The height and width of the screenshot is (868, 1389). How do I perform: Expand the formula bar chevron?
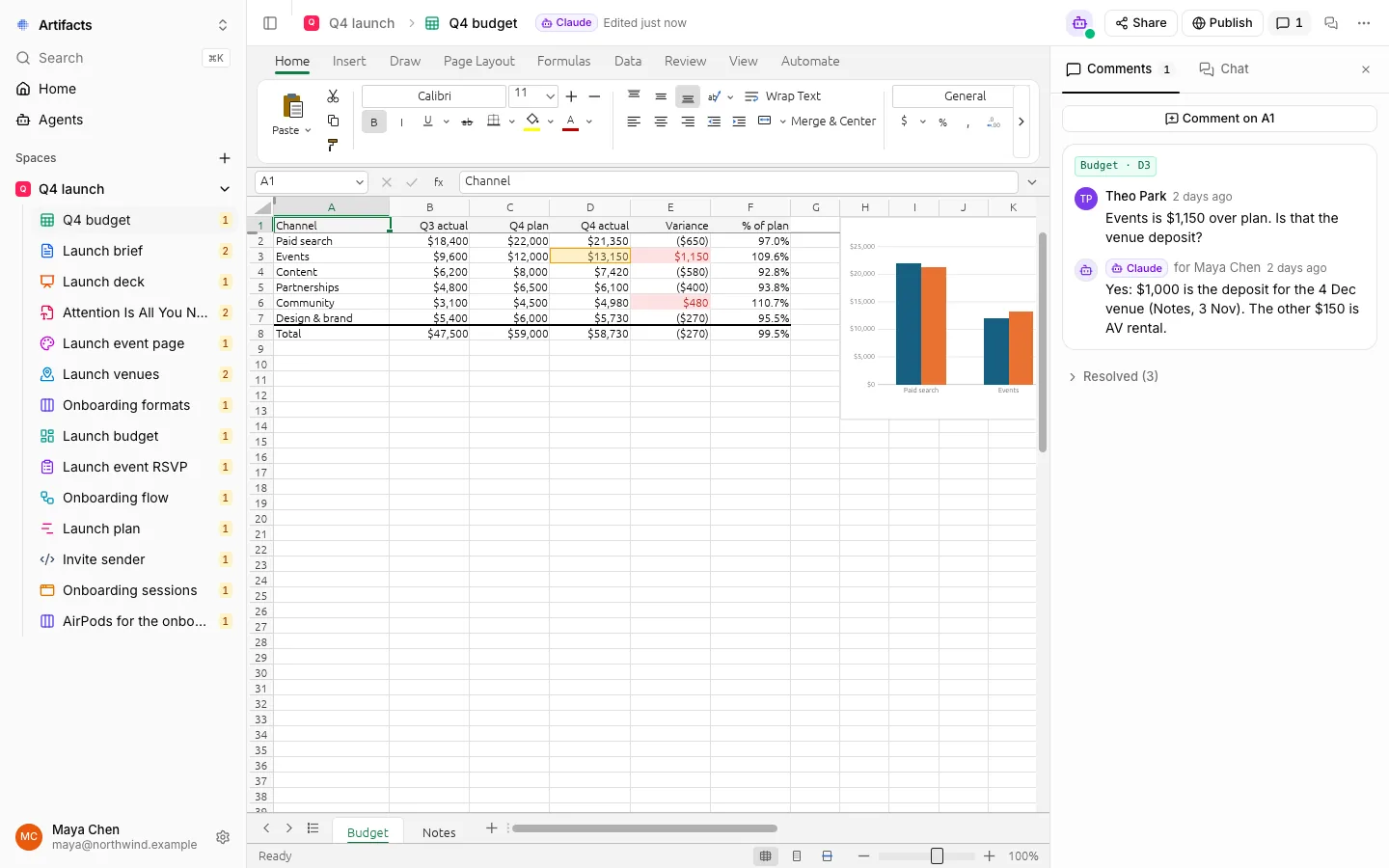[1032, 181]
